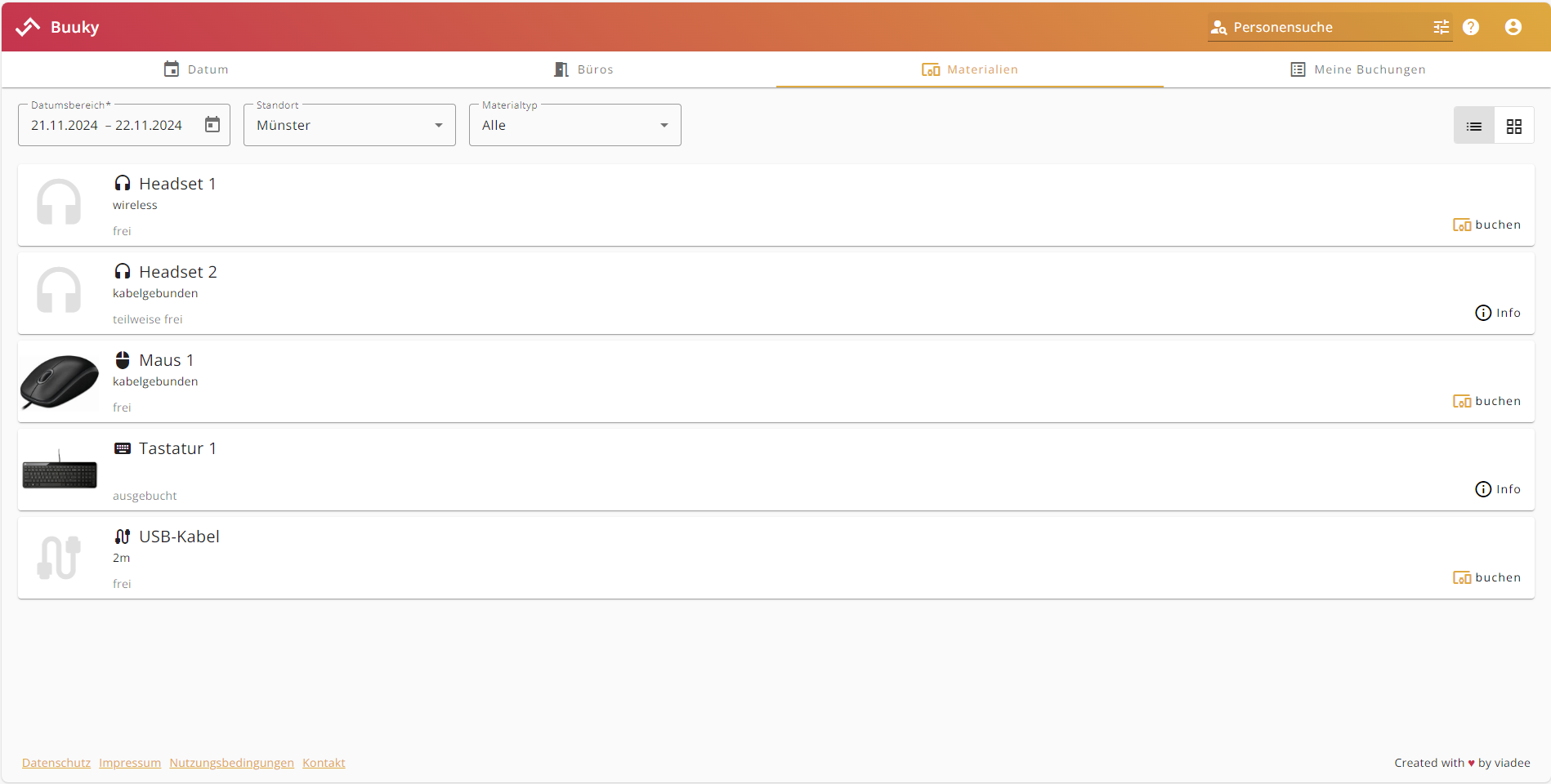Click the Tastatur 1 title
The image size is (1551, 784).
[177, 448]
